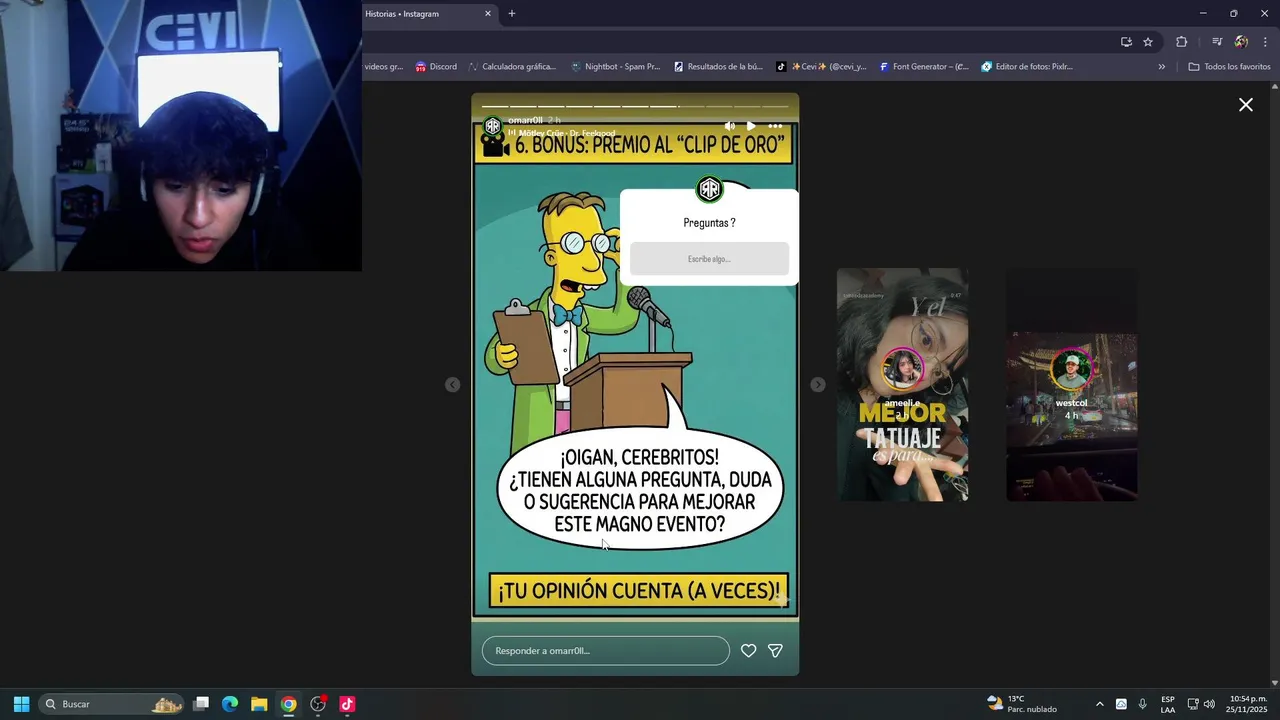
Task: Open the Discord bookmark
Action: (x=436, y=67)
